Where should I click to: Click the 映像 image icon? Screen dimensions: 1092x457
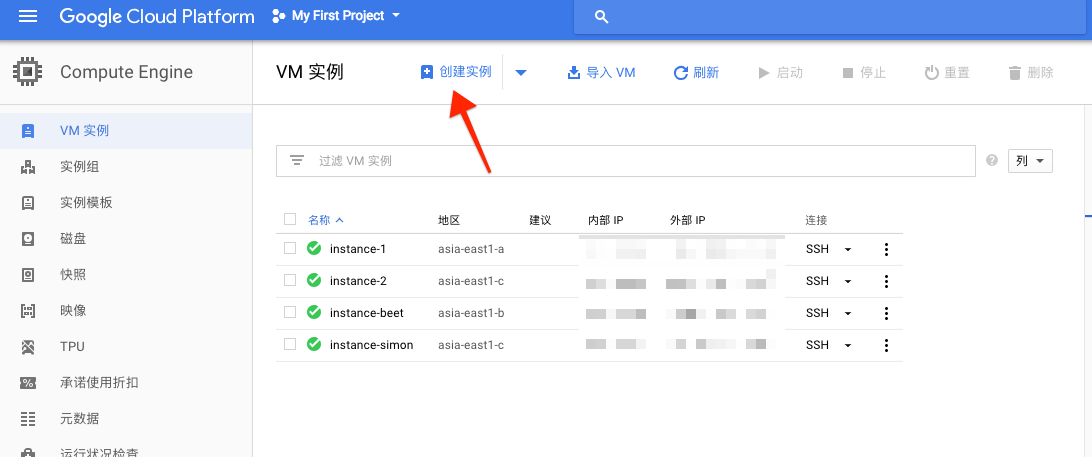click(28, 311)
